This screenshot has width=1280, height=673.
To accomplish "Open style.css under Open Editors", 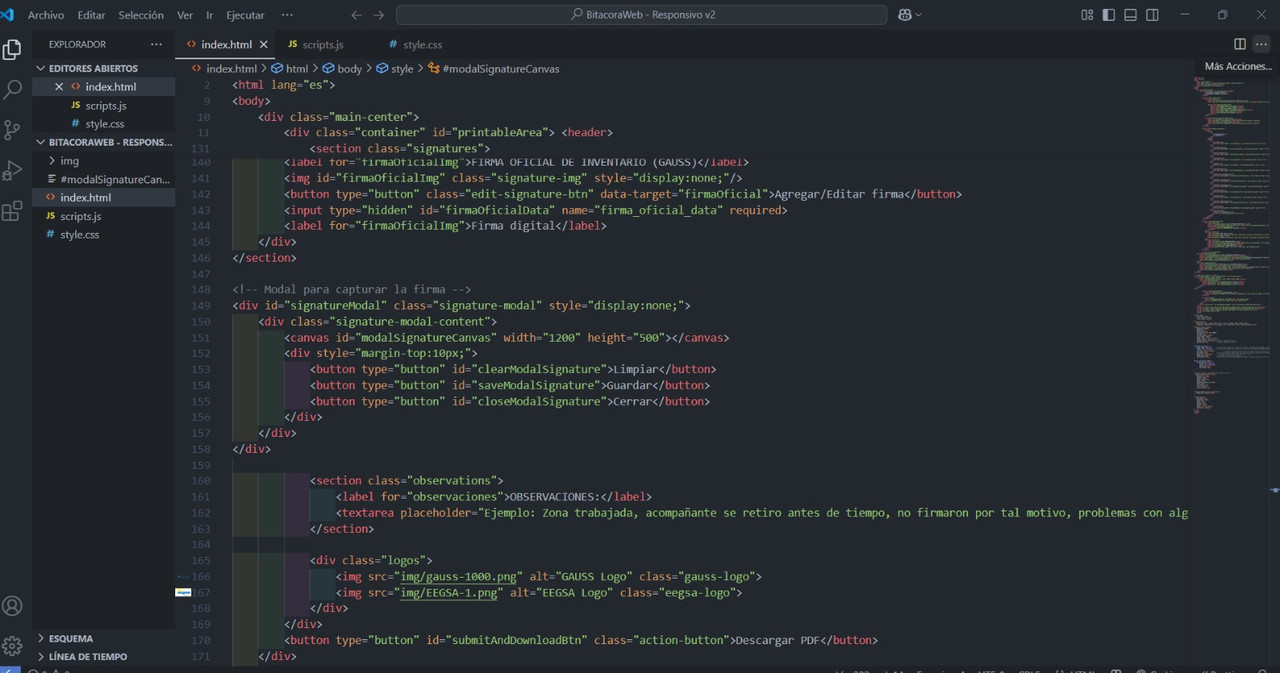I will [x=104, y=124].
